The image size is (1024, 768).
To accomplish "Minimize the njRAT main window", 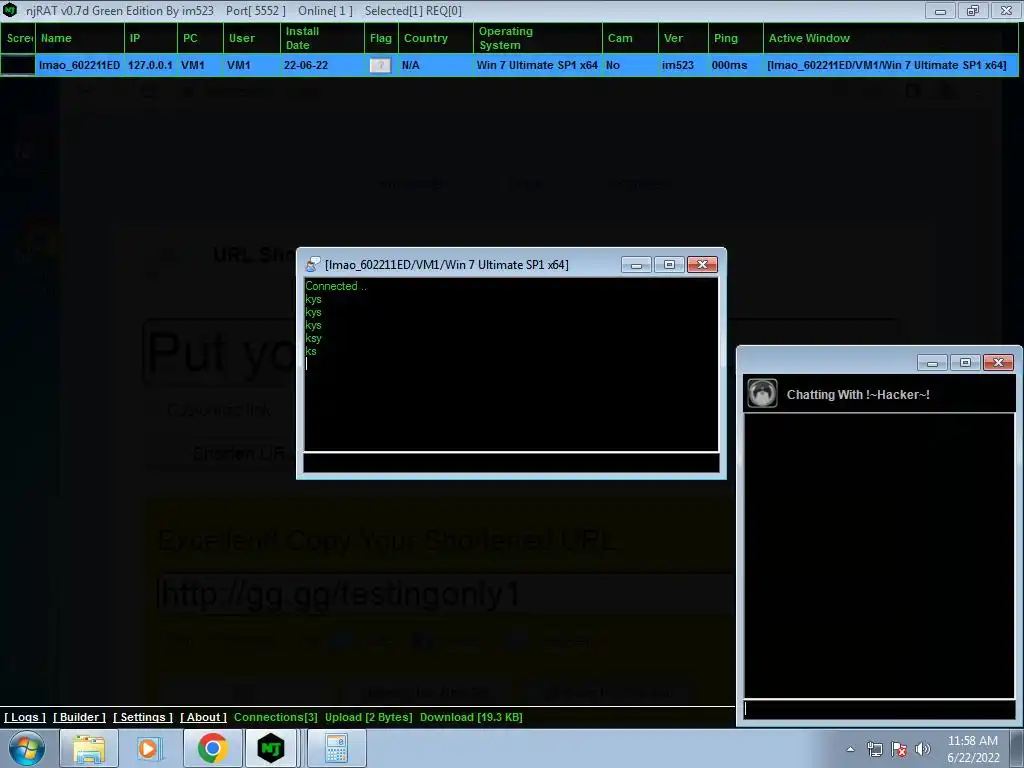I will pos(940,10).
